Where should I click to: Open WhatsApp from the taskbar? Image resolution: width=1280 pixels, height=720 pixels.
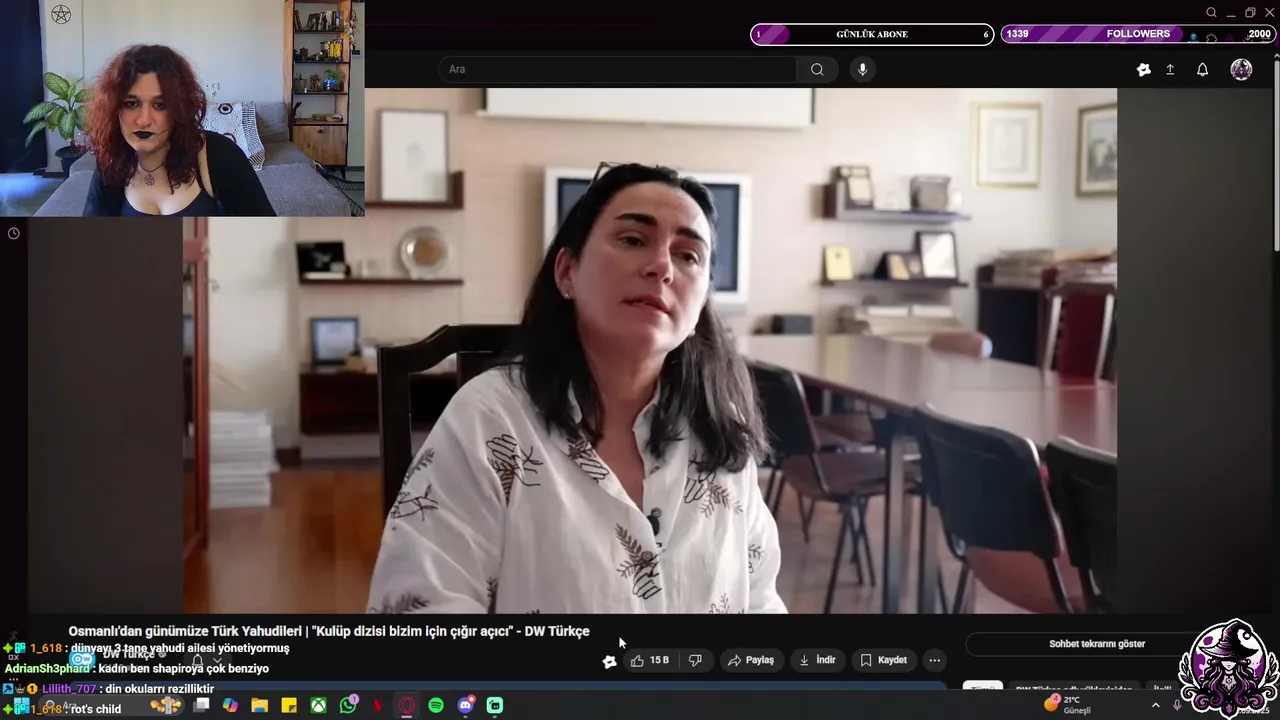coord(347,705)
